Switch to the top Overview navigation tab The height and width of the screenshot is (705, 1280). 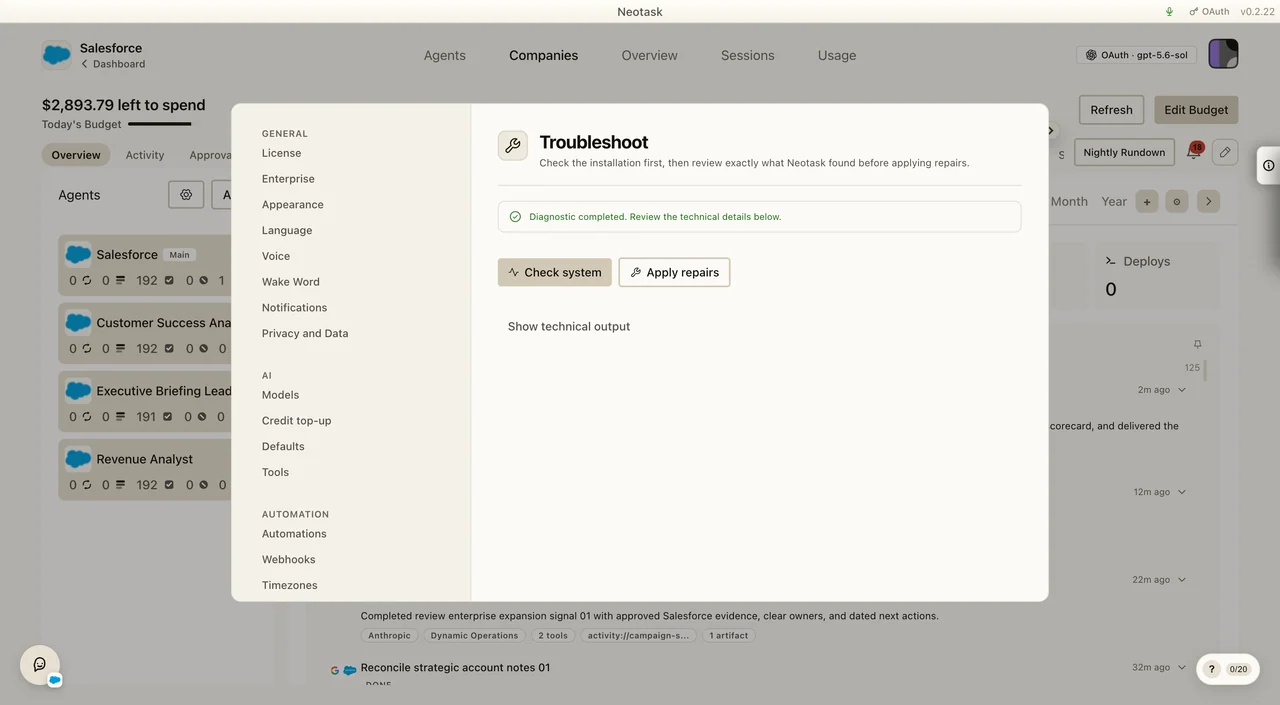pyautogui.click(x=650, y=55)
